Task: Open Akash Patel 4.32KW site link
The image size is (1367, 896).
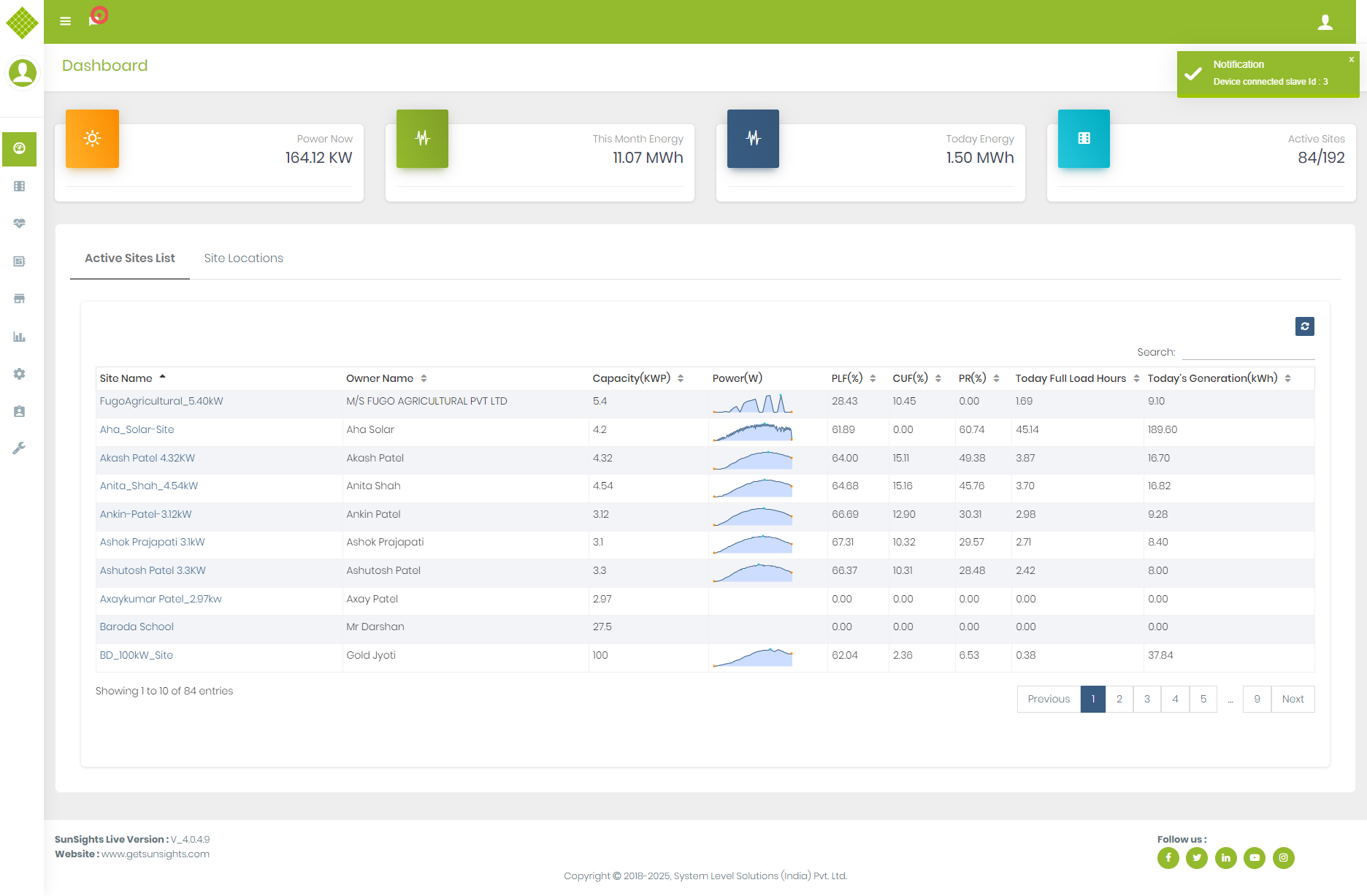Action: (148, 459)
